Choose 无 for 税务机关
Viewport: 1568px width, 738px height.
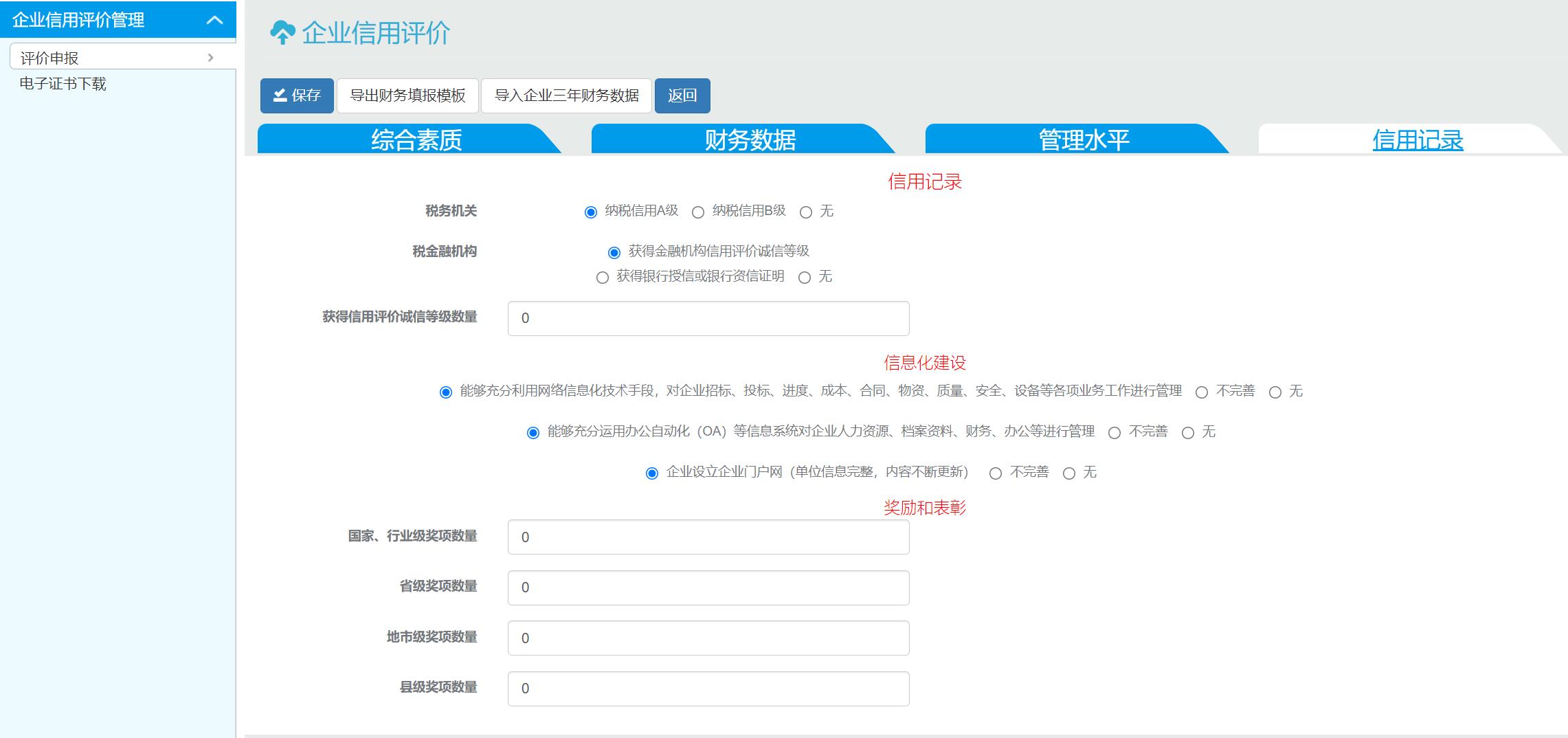pyautogui.click(x=806, y=212)
